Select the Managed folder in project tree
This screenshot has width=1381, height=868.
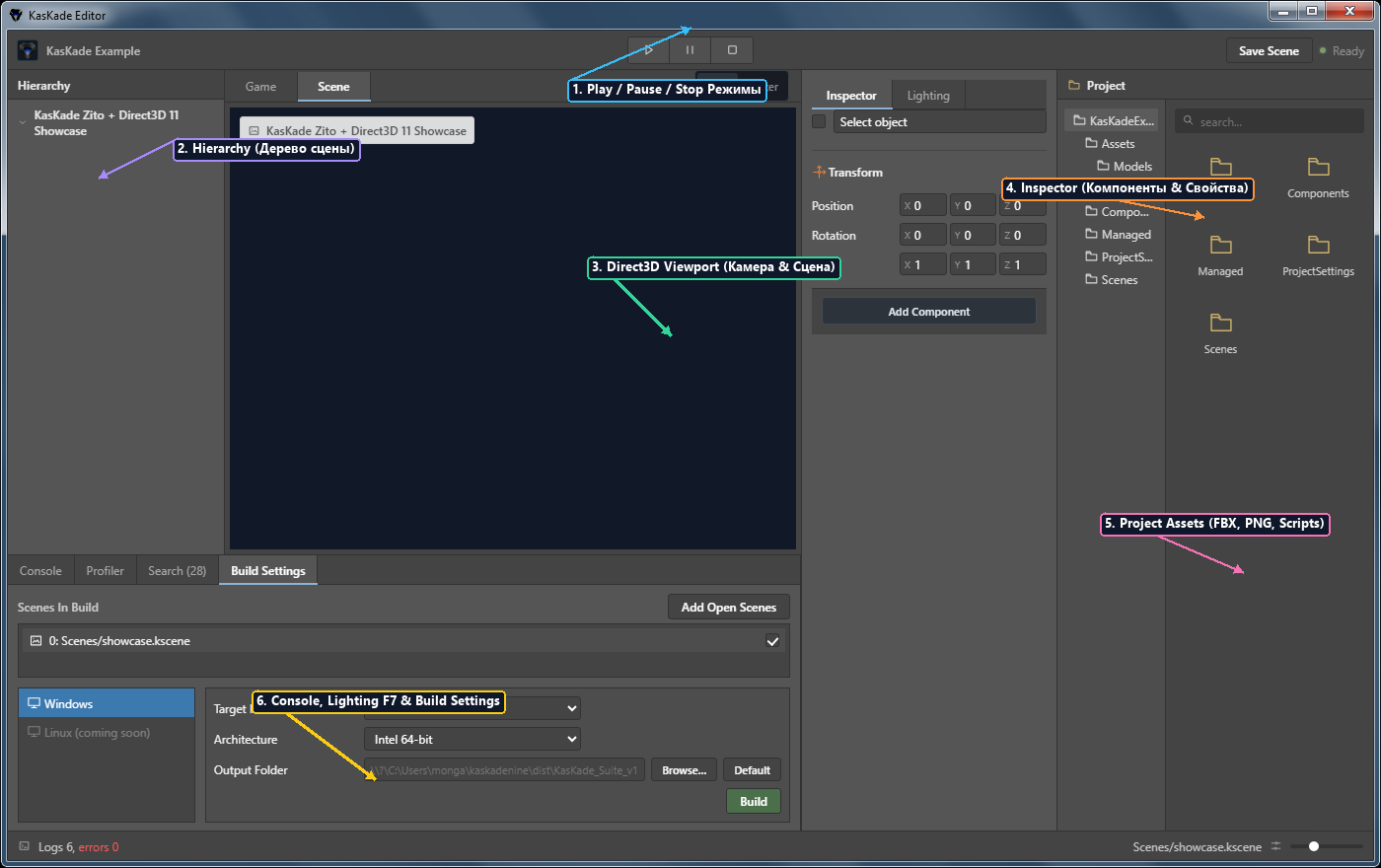[x=1120, y=234]
